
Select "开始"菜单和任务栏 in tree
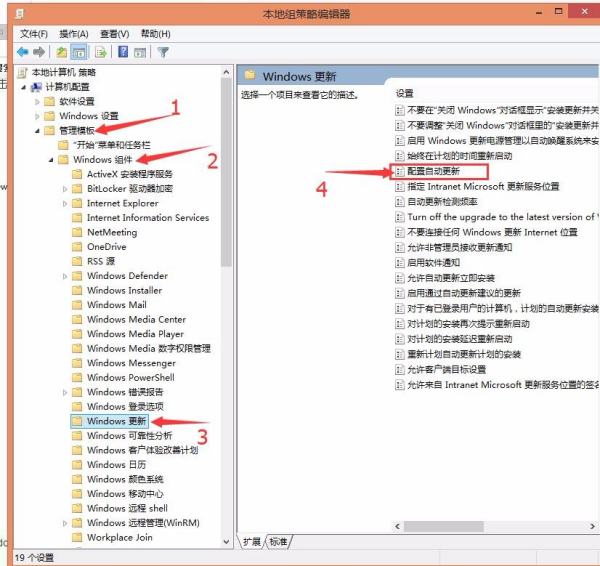coord(112,145)
